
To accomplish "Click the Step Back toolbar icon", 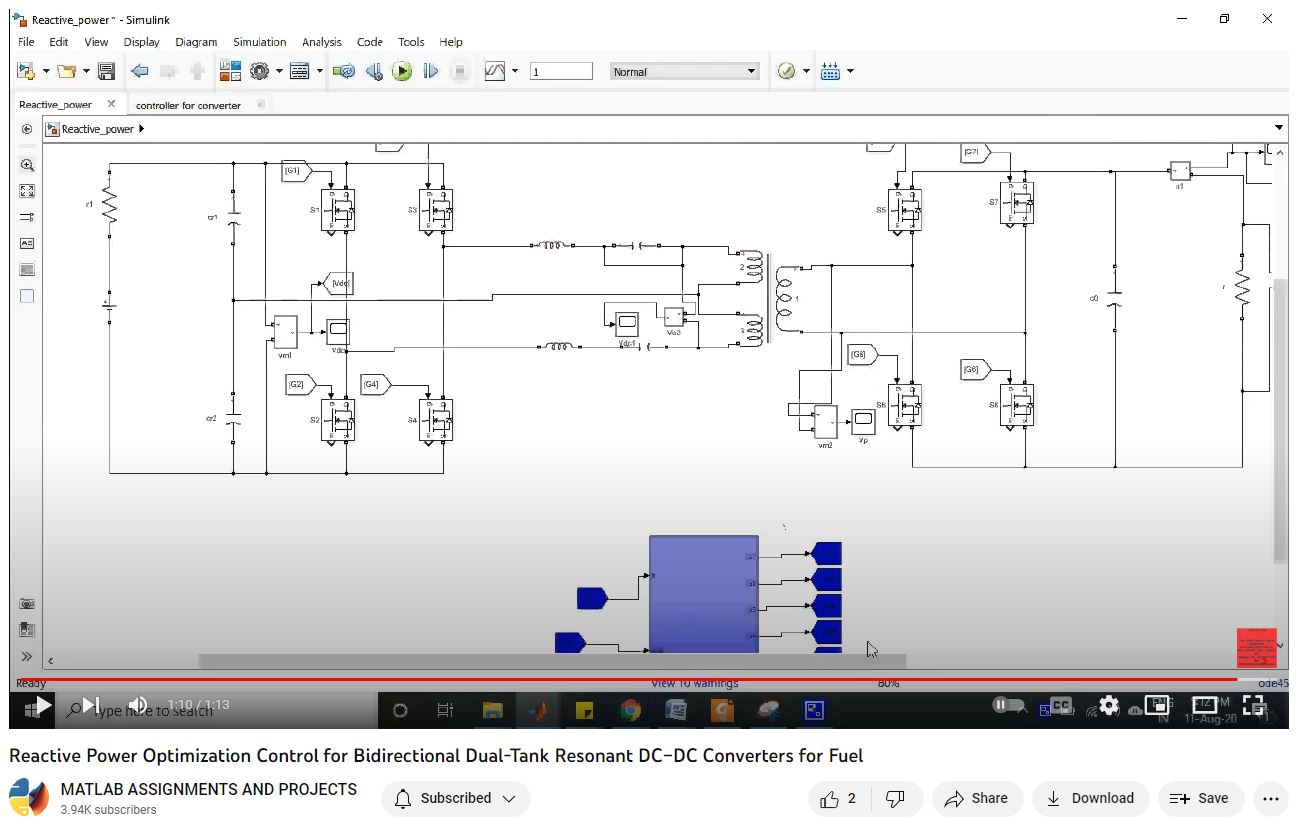I will tap(374, 71).
